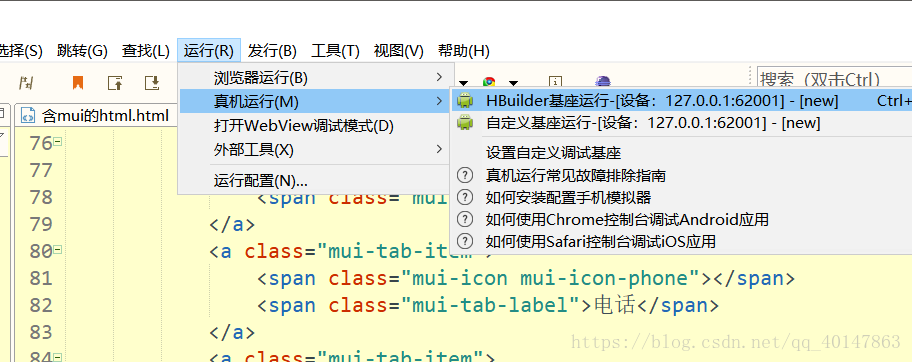Screen dimensions: 912x362
Task: Choose 打开WebView调试模式(D)
Action: [x=314, y=126]
